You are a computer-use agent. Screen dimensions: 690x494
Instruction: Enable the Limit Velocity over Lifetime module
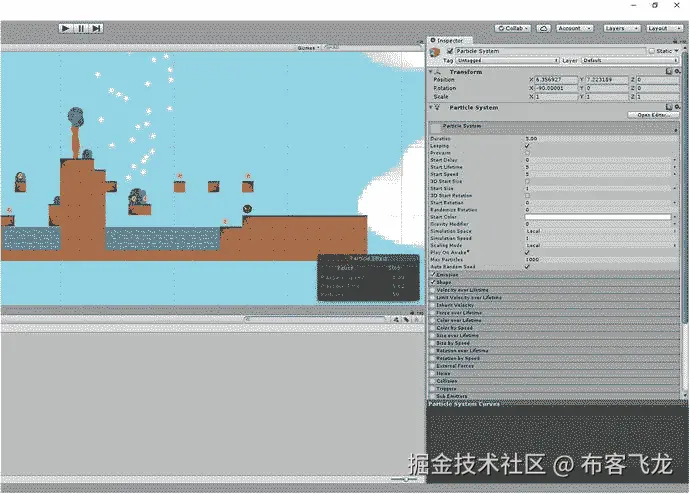tap(433, 297)
